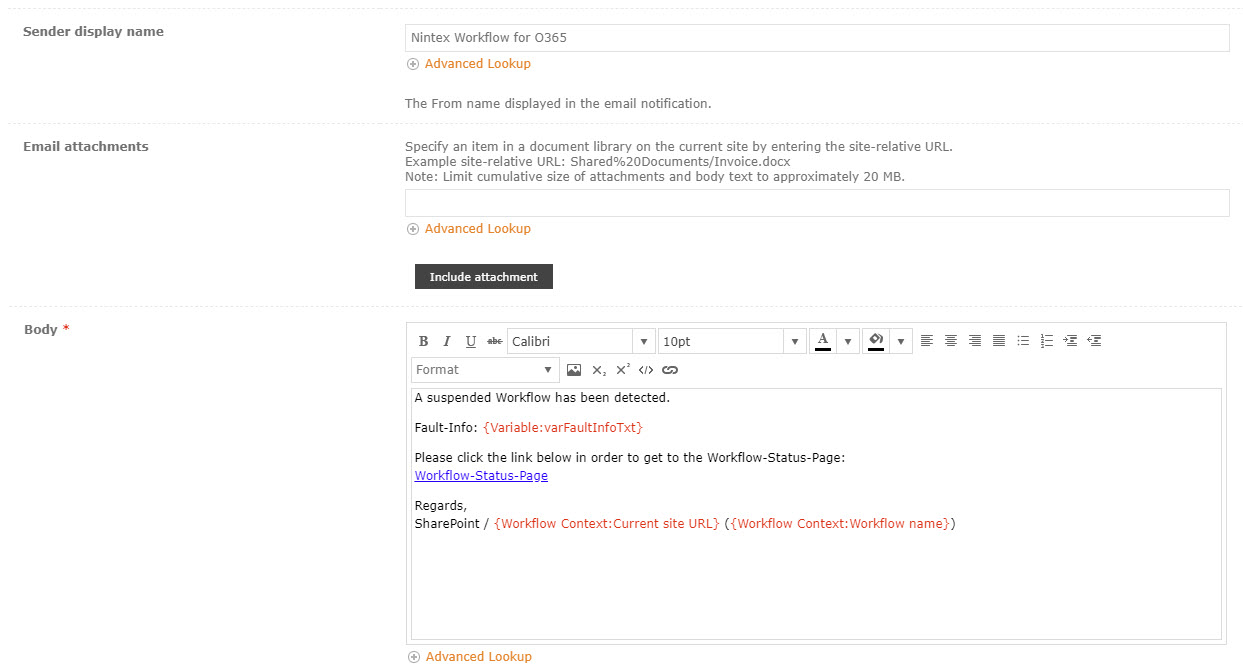Align text center
The width and height of the screenshot is (1243, 671).
[951, 341]
